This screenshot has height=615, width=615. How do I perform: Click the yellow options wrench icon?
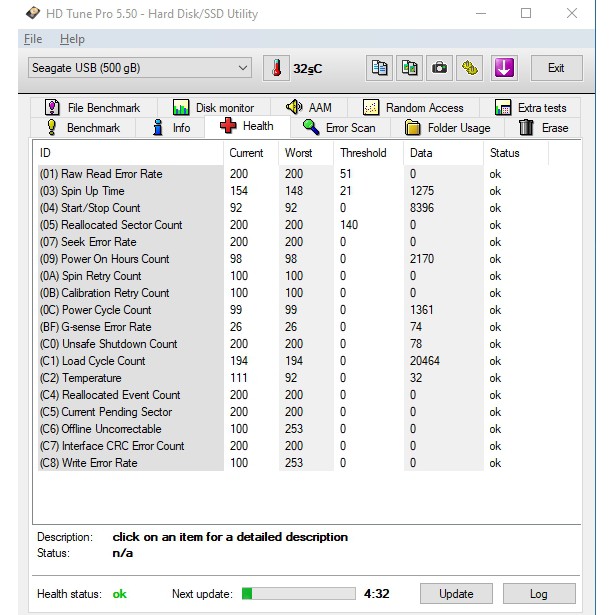coord(470,68)
